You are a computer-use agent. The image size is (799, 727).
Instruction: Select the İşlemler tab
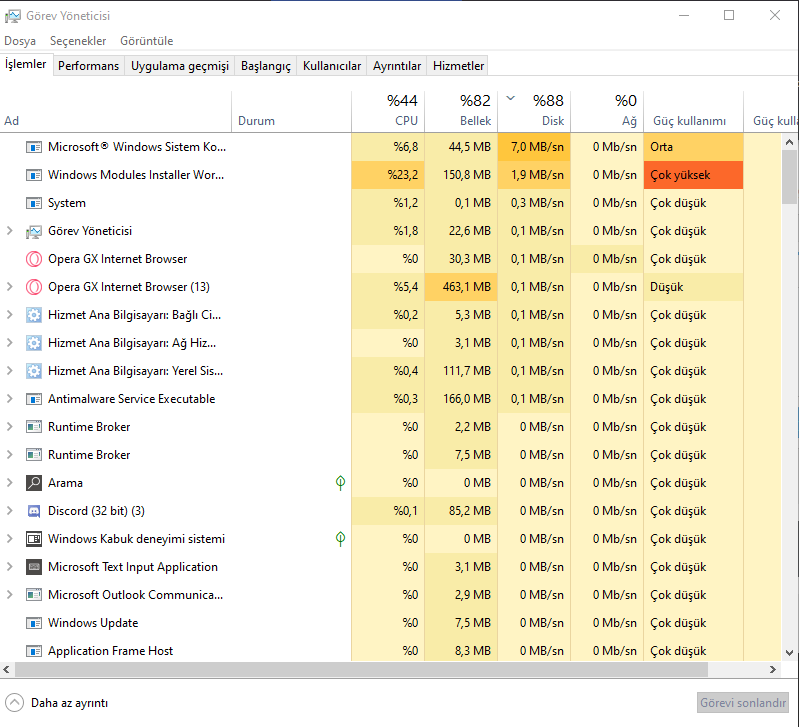click(x=26, y=64)
